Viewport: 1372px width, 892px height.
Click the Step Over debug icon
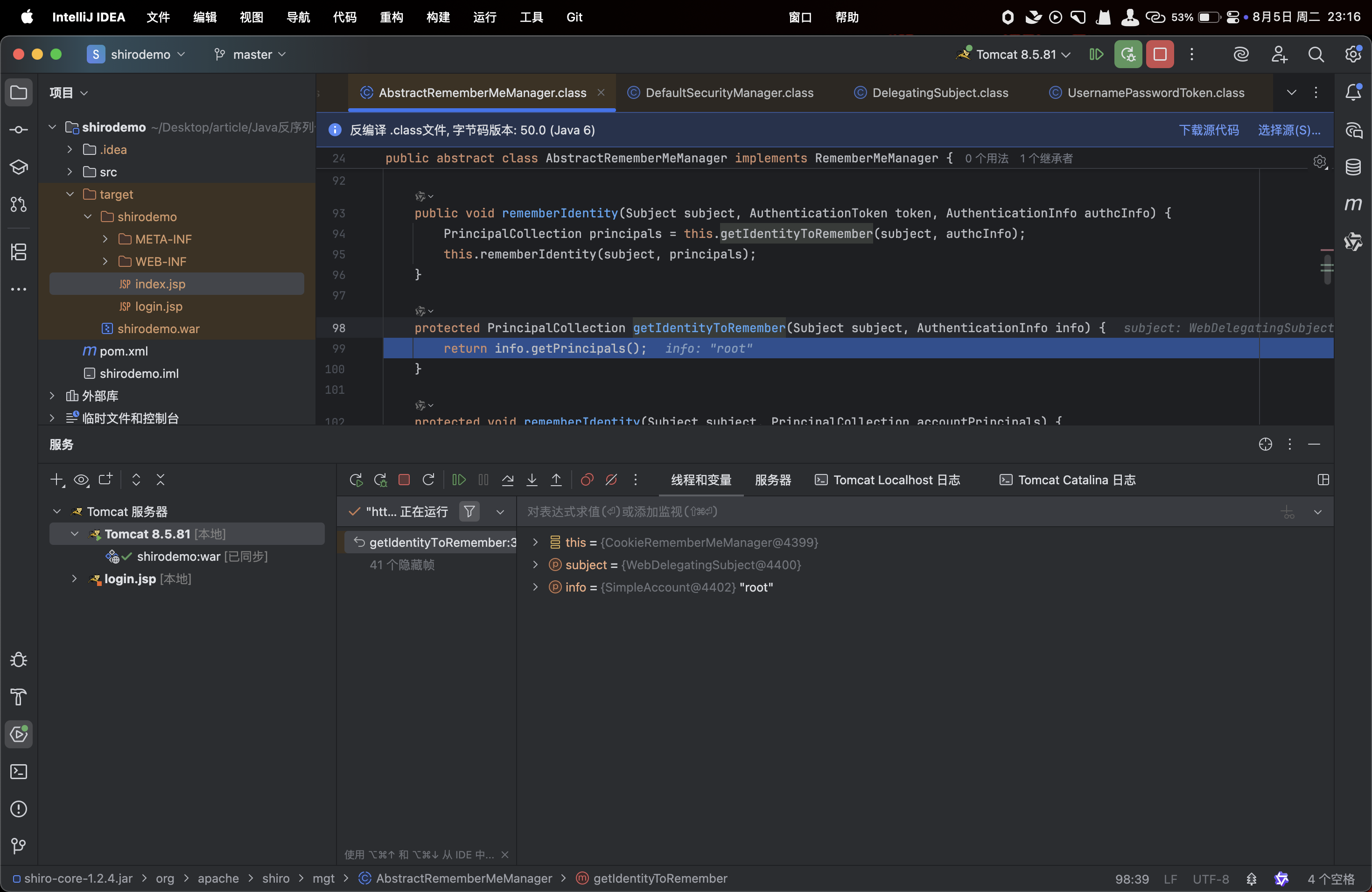(x=507, y=480)
